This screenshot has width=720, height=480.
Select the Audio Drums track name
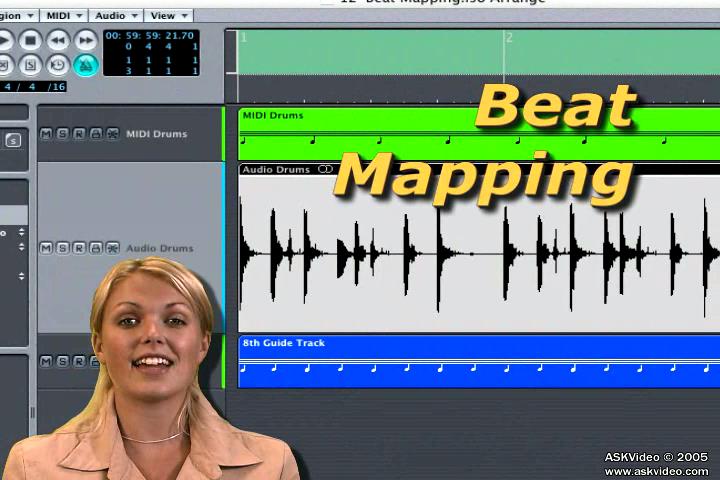pyautogui.click(x=160, y=248)
